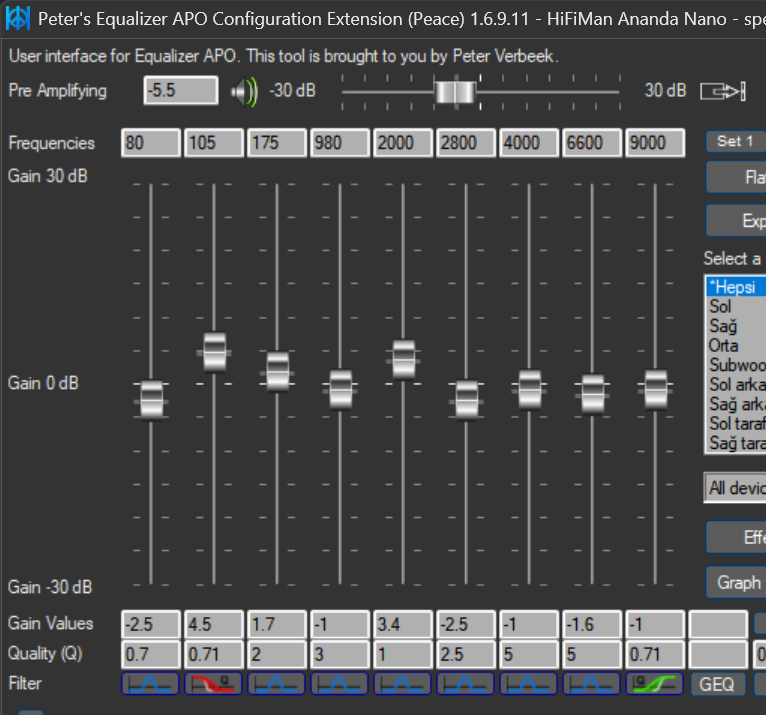Open peak filter icon for 2000 Hz band

click(x=403, y=684)
